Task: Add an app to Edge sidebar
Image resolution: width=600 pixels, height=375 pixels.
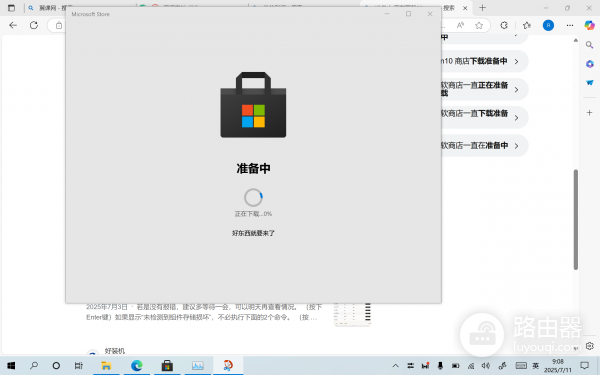Action: 589,113
